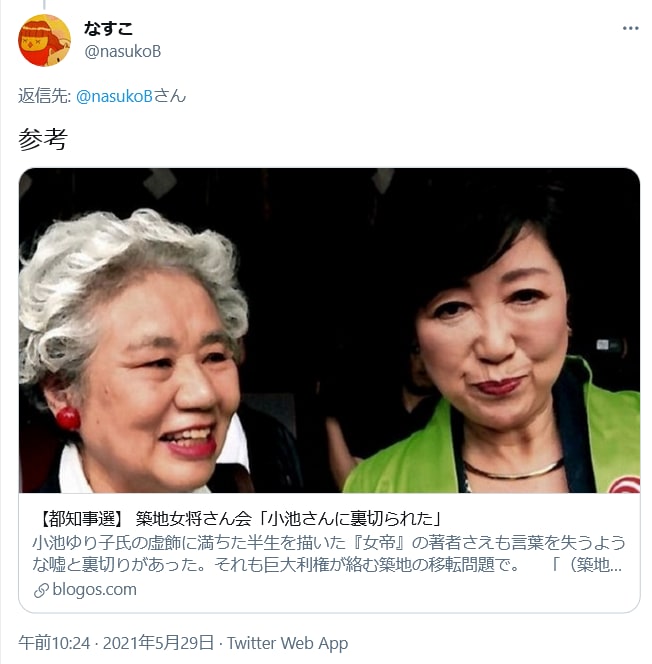Click the 午前10:24 timestamp
The height and width of the screenshot is (664, 652).
point(54,643)
